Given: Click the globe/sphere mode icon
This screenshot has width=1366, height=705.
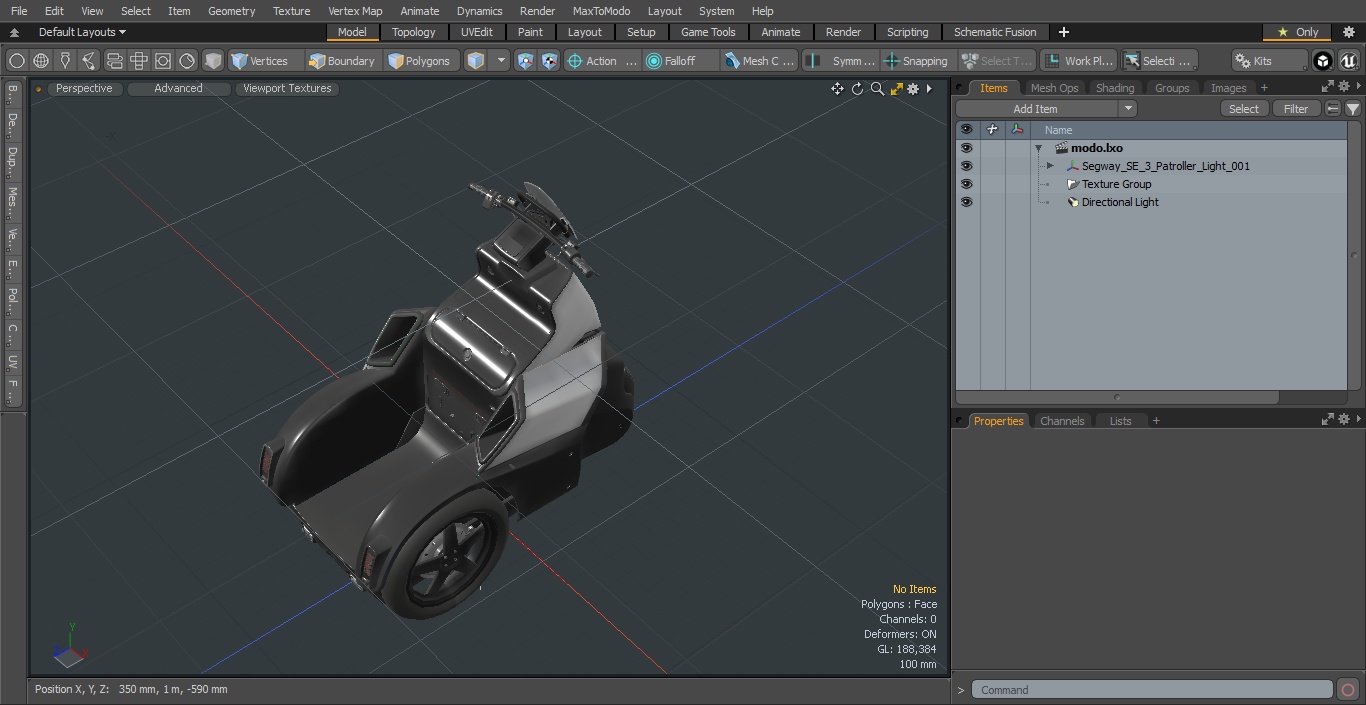Looking at the screenshot, I should [x=41, y=61].
